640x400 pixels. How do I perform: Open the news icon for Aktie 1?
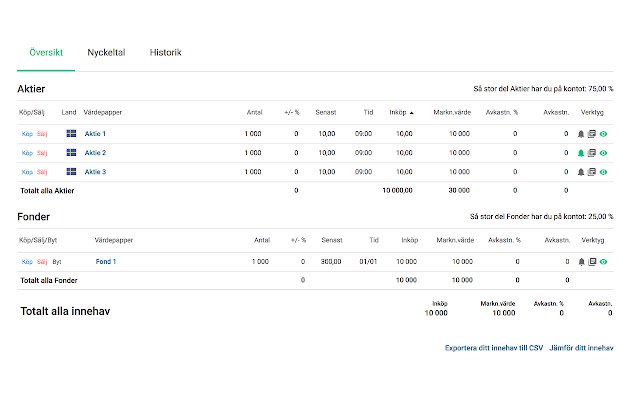[x=592, y=134]
